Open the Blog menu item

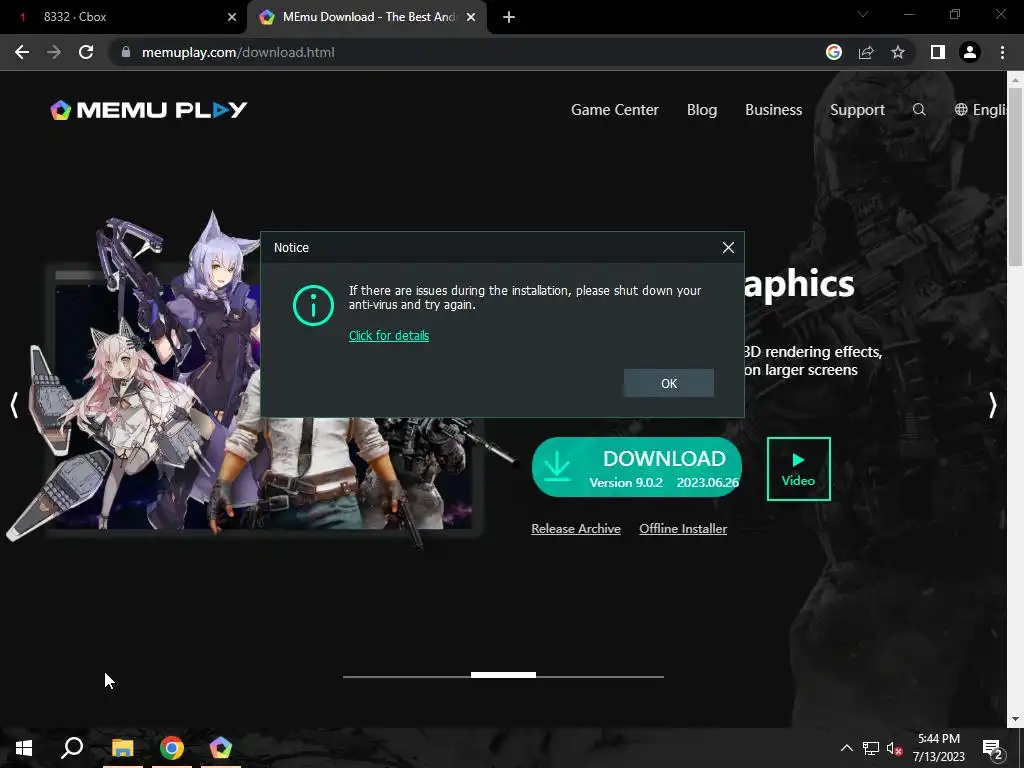702,110
